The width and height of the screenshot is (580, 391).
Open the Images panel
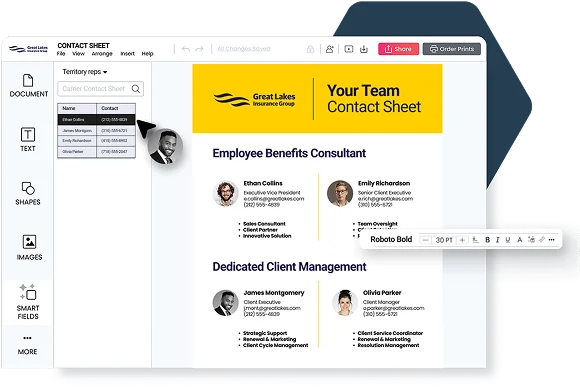click(29, 247)
